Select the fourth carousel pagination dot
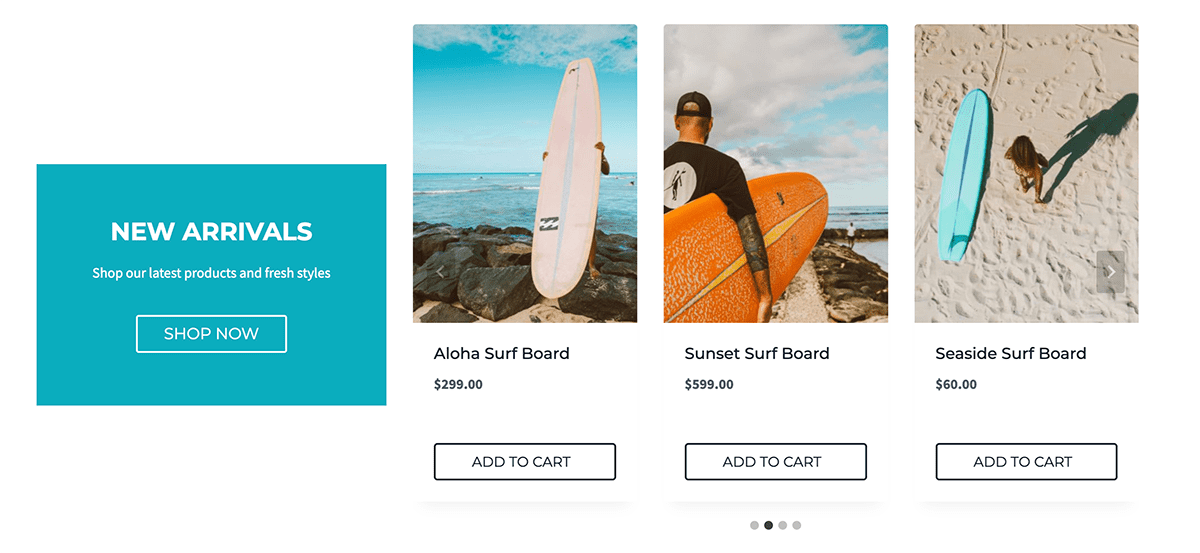 pos(797,525)
